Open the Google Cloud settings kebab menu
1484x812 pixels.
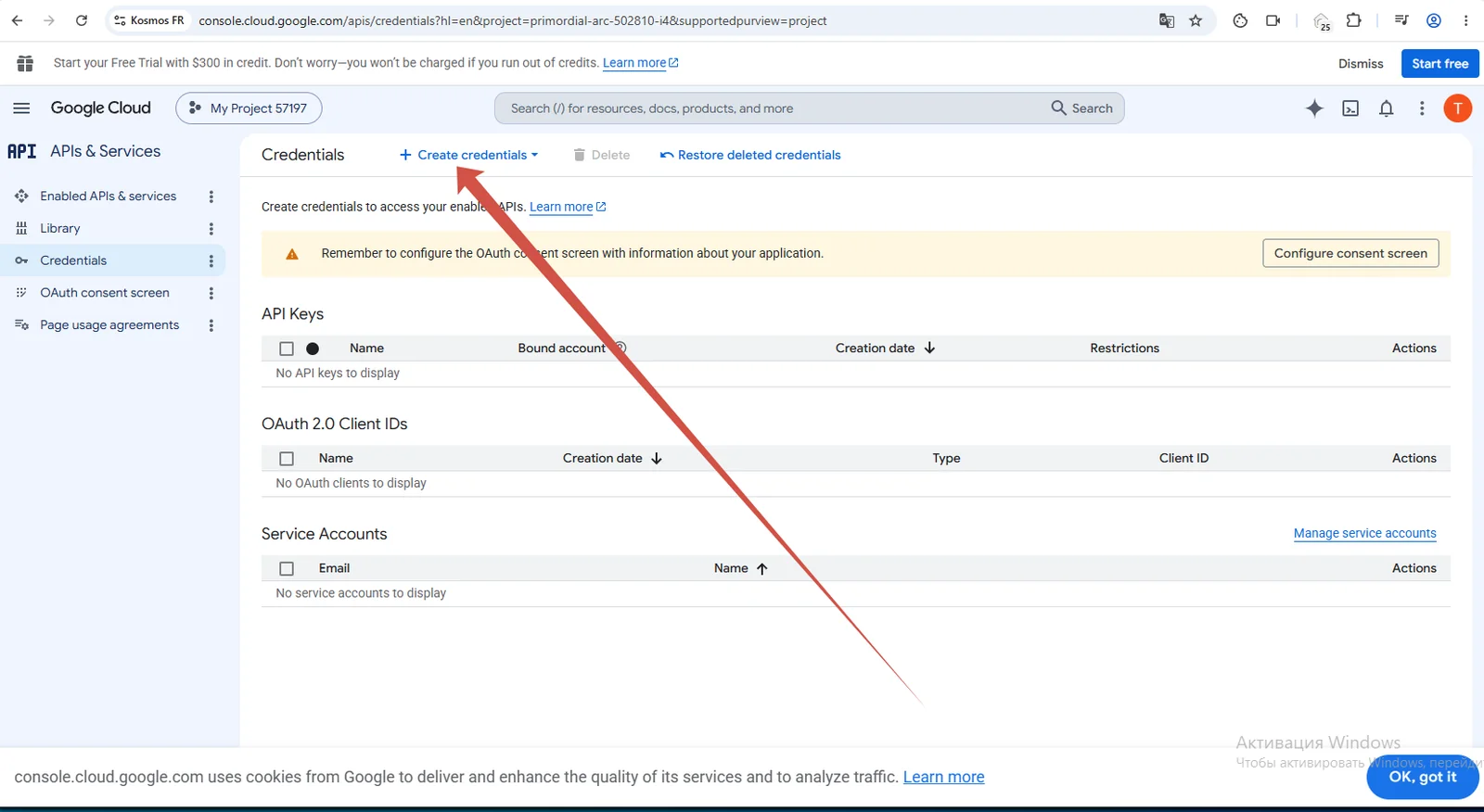click(1422, 108)
